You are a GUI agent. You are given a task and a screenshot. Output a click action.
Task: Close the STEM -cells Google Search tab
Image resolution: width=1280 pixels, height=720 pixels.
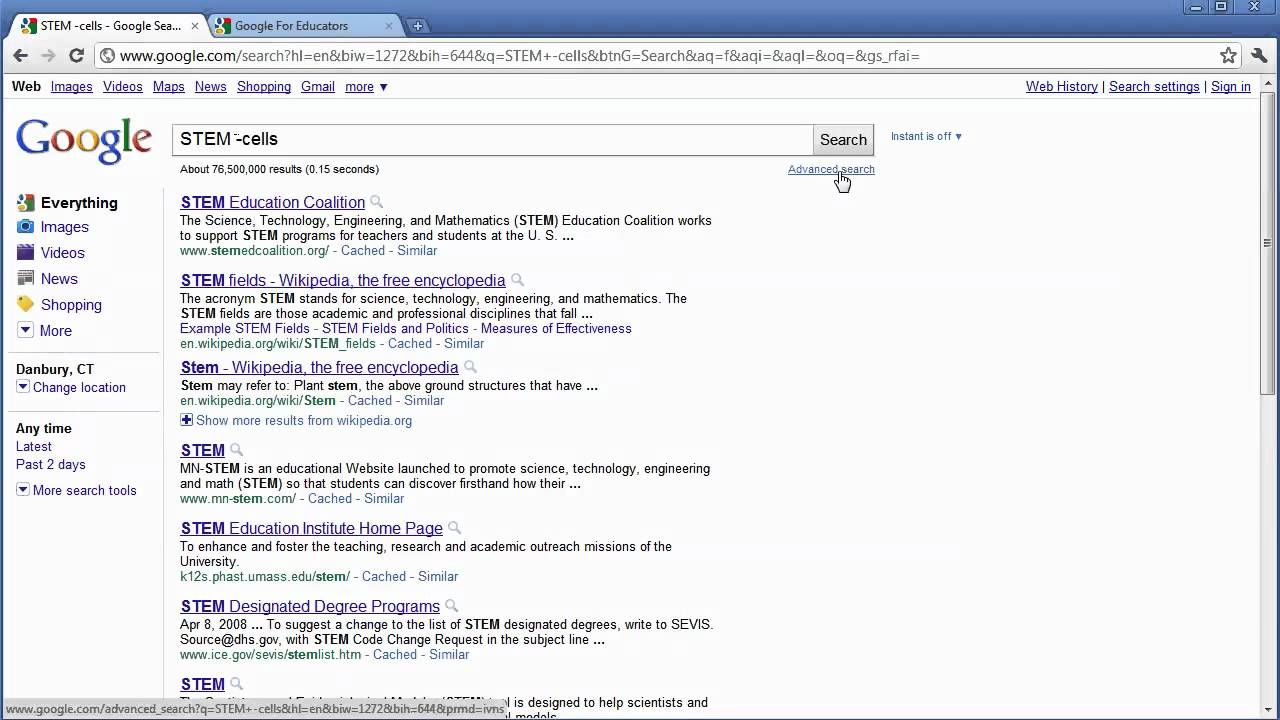(x=195, y=26)
